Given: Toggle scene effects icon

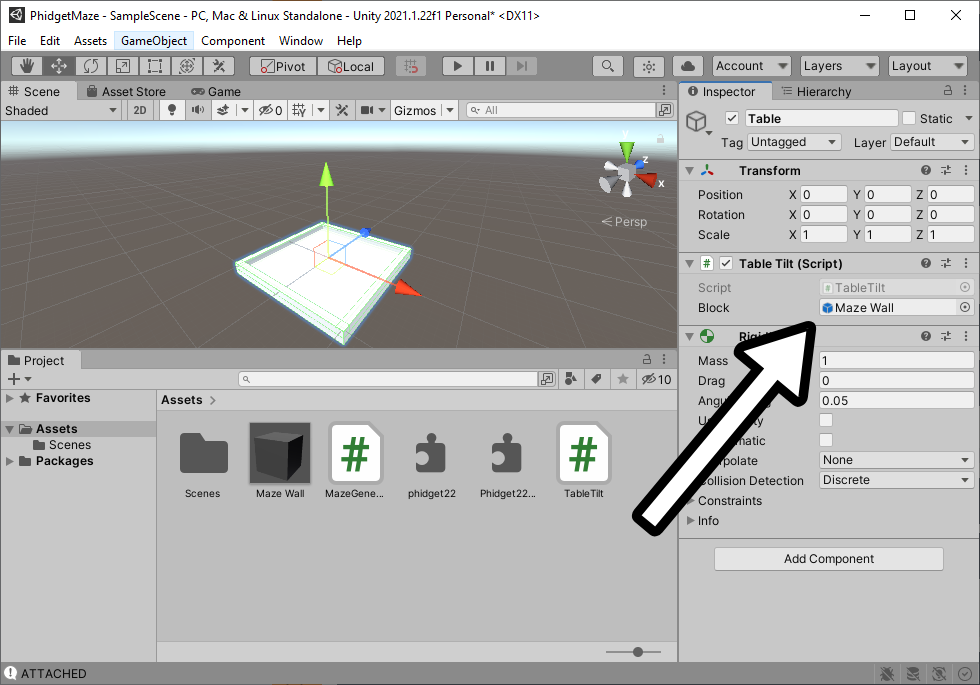Looking at the screenshot, I should (223, 110).
